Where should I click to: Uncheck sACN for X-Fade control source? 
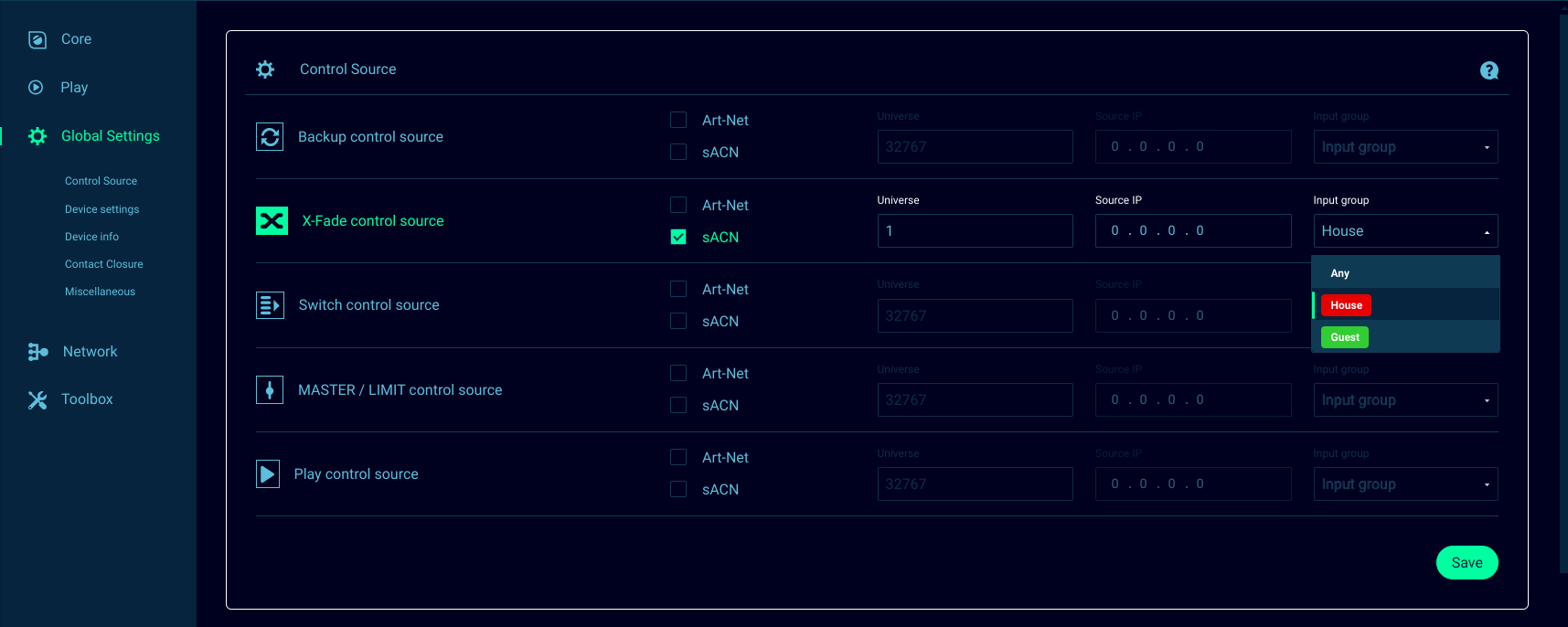678,238
